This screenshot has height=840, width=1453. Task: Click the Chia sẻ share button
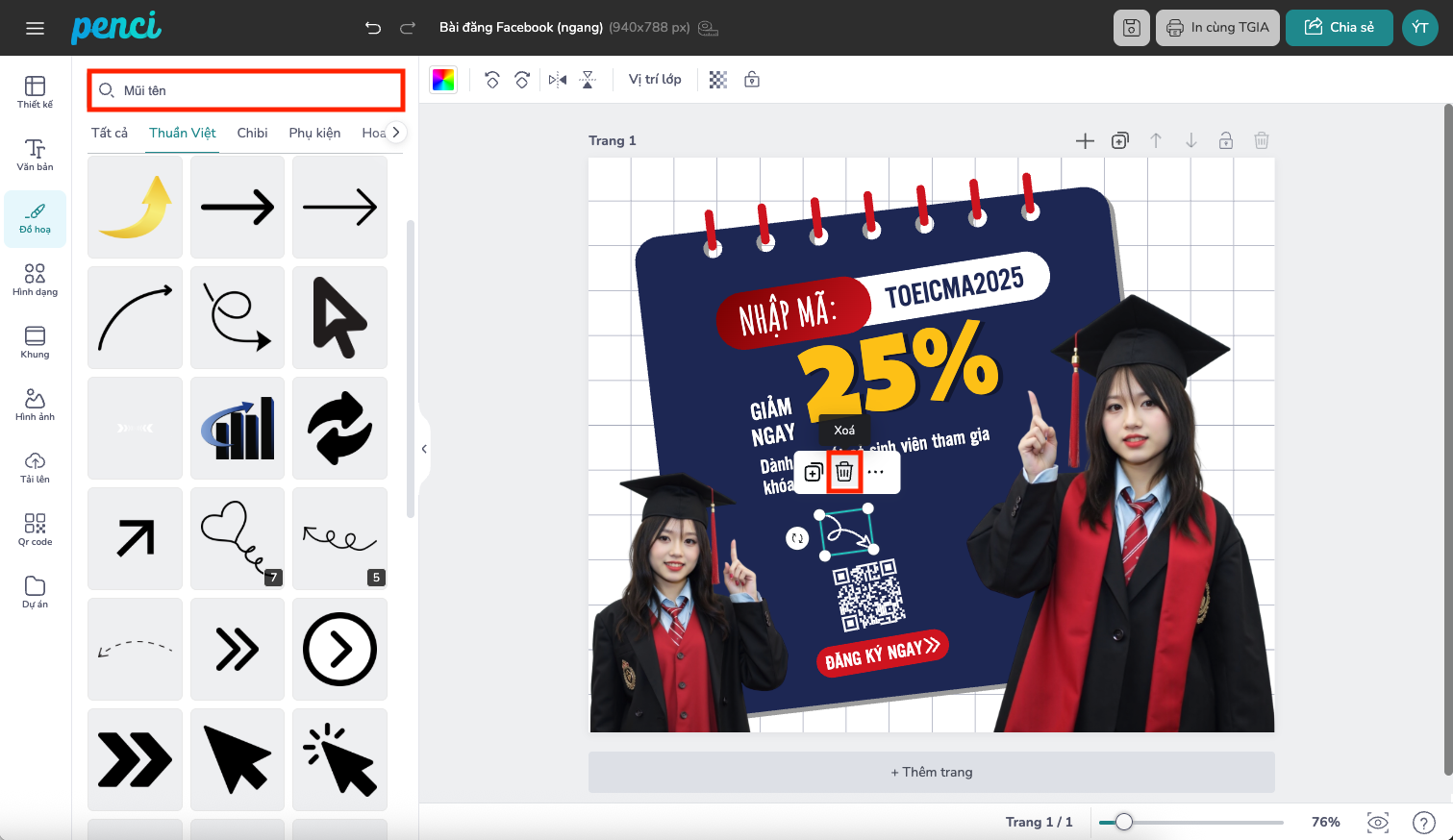pyautogui.click(x=1339, y=28)
